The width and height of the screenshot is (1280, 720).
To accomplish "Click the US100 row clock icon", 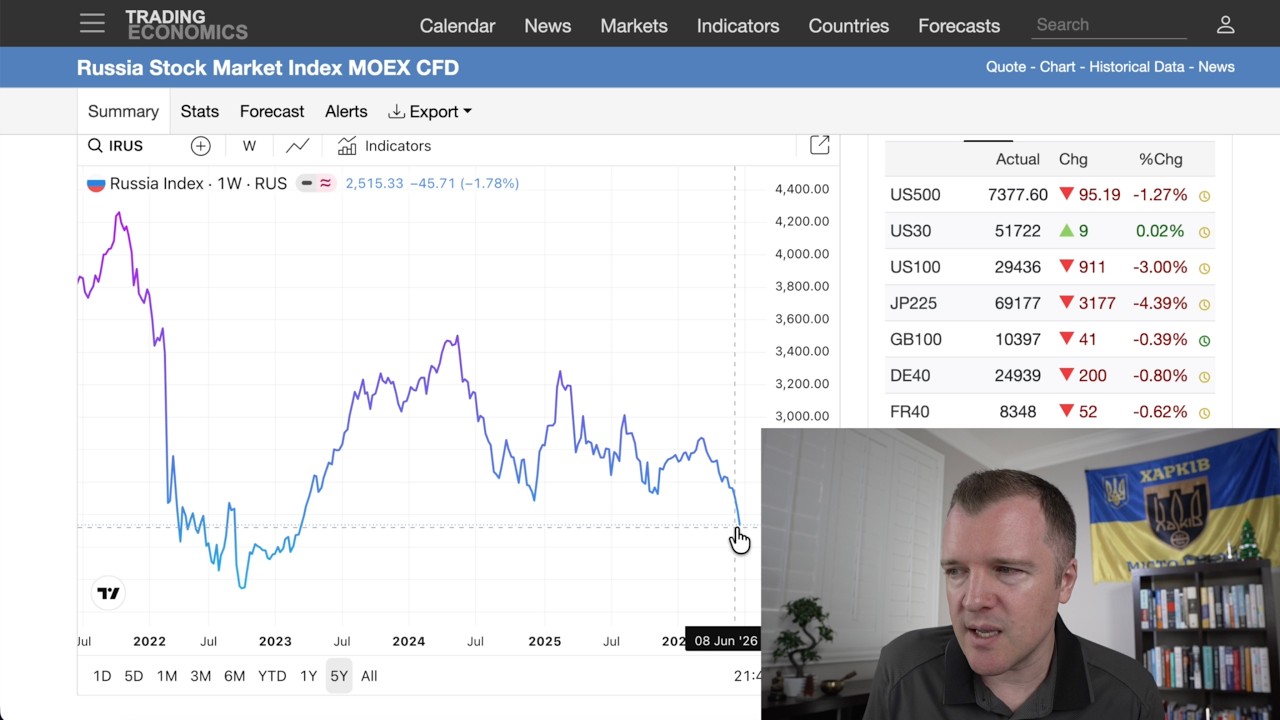I will (x=1204, y=268).
